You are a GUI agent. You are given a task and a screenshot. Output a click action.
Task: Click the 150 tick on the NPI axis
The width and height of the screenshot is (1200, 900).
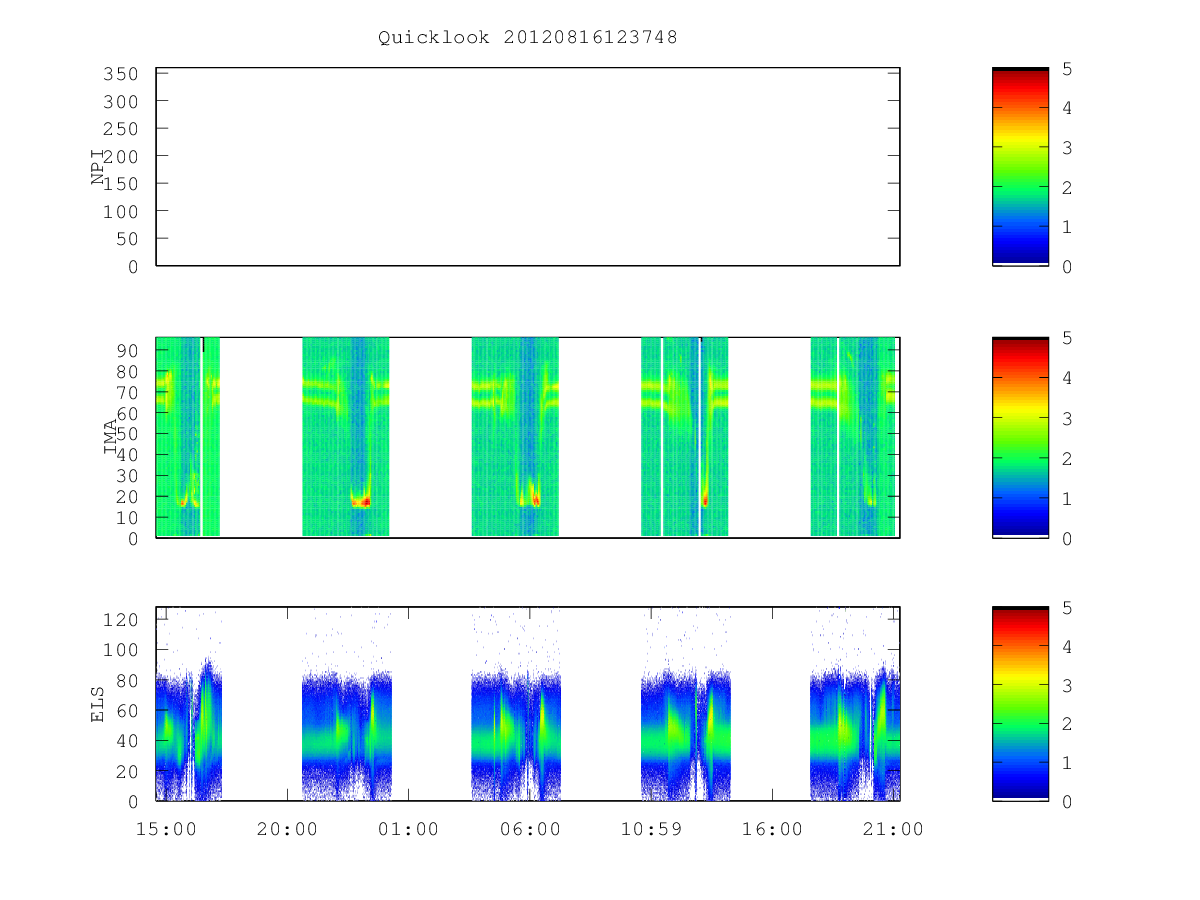[x=119, y=184]
